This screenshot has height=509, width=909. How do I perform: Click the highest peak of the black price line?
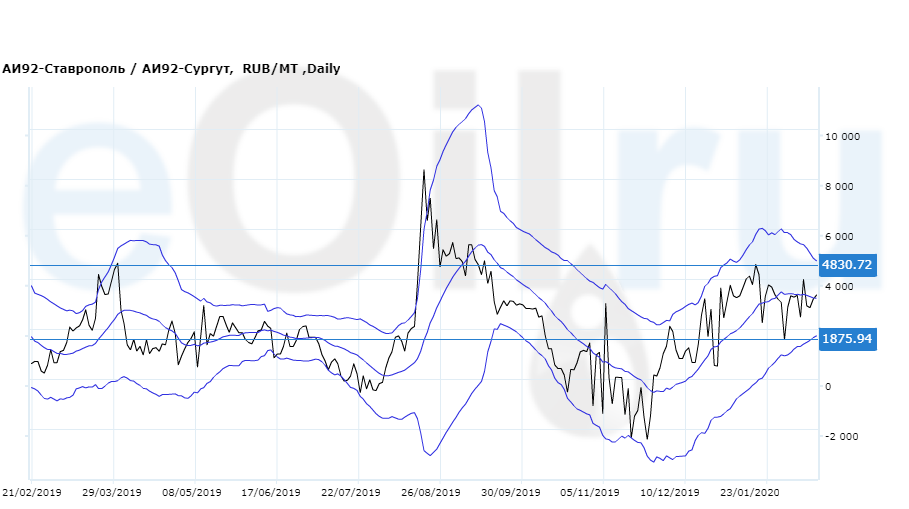point(424,171)
